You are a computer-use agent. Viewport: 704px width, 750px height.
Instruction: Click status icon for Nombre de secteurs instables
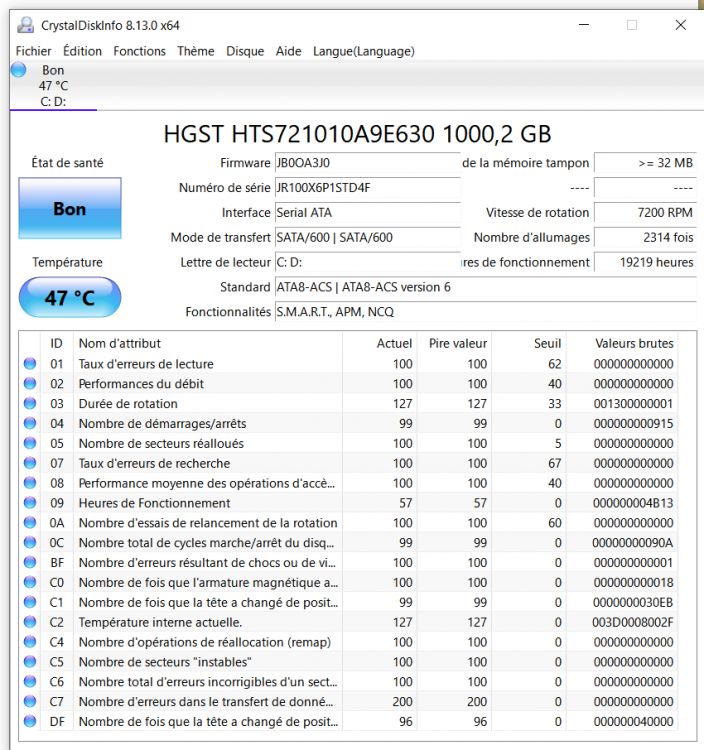[29, 662]
